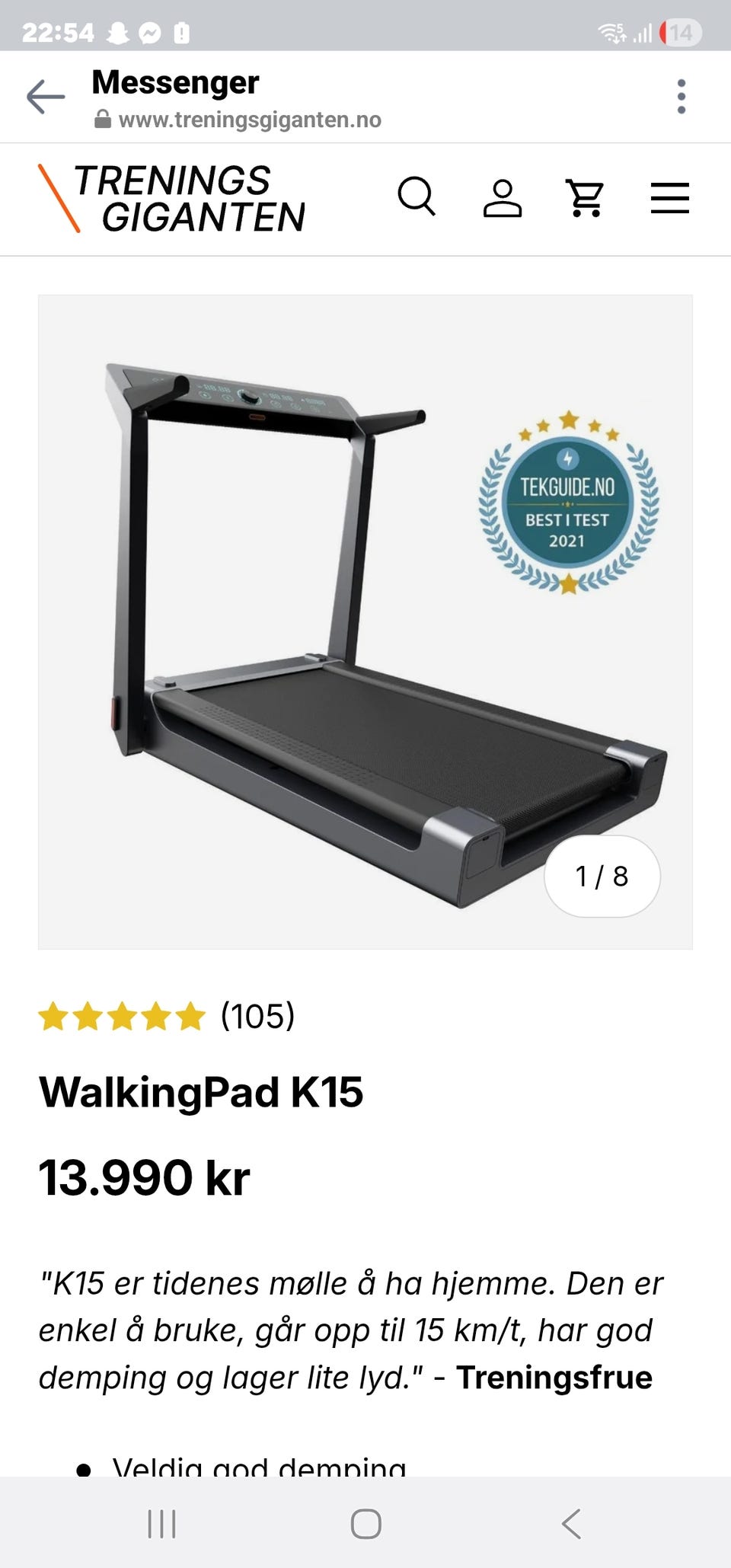The width and height of the screenshot is (731, 1568).
Task: View the shopping cart
Action: 586,198
